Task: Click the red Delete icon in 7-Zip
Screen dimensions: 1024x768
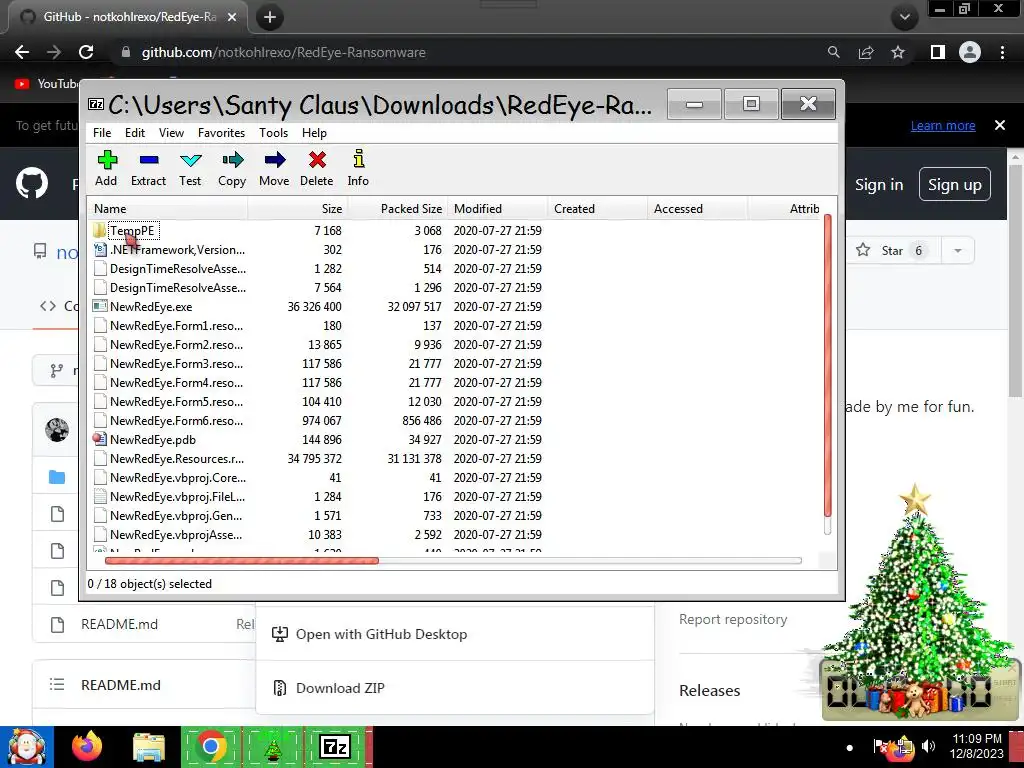Action: coord(317,168)
